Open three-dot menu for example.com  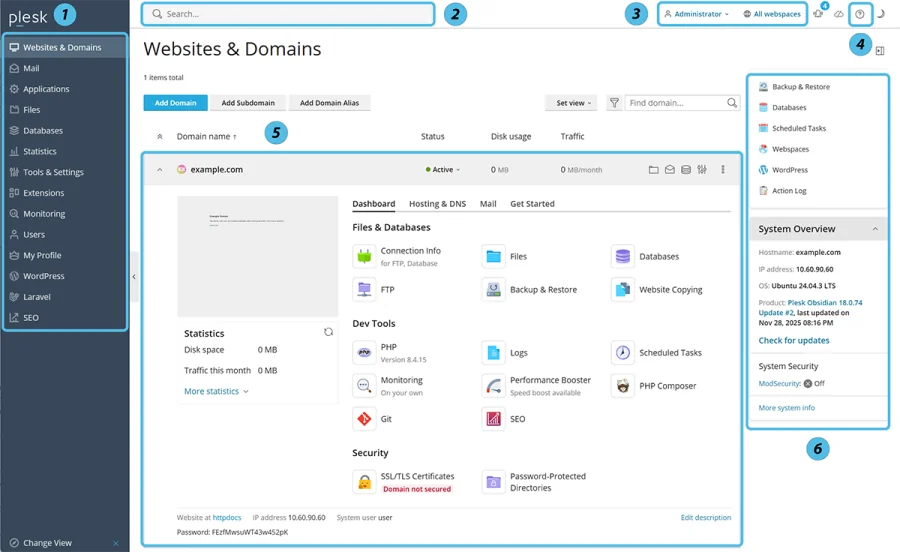pos(723,169)
